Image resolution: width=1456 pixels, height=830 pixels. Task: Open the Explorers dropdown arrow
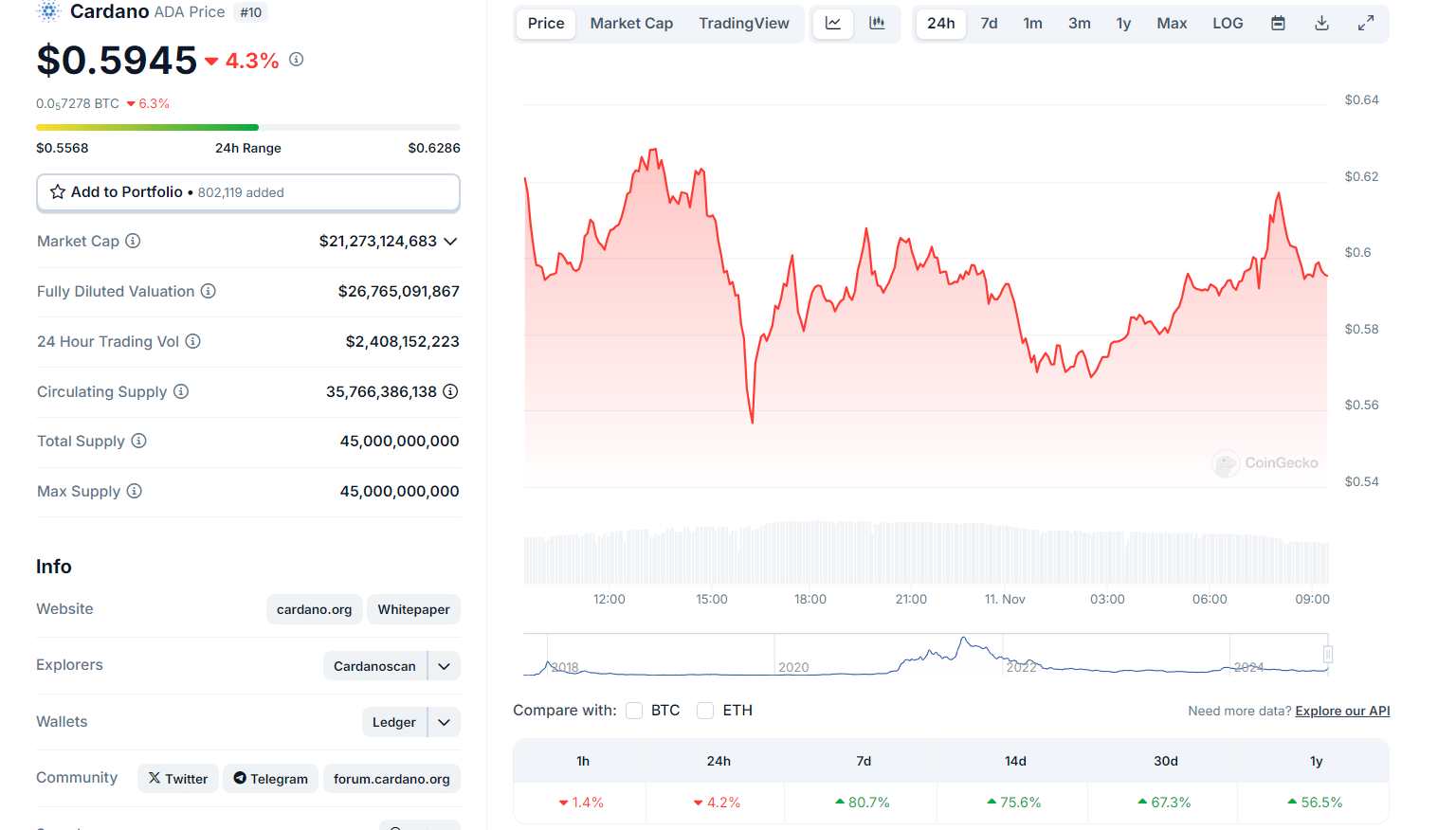[444, 666]
